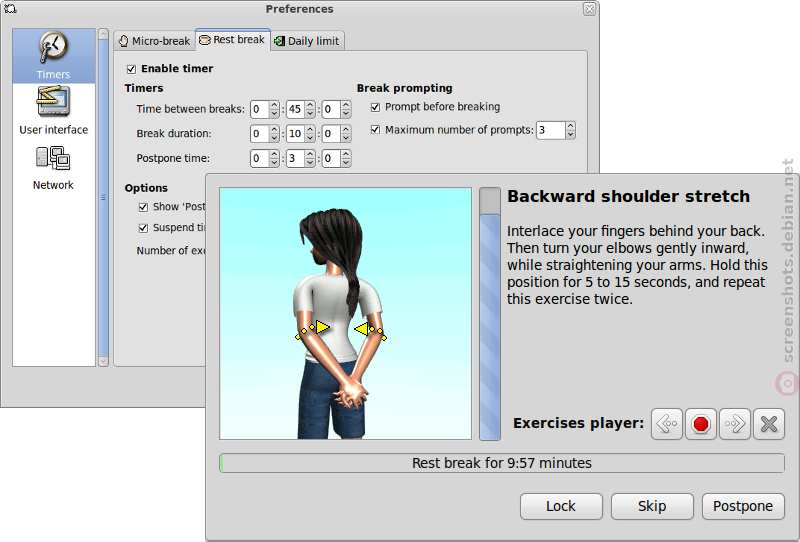
Task: Click Lock button in rest break window
Action: click(x=561, y=506)
